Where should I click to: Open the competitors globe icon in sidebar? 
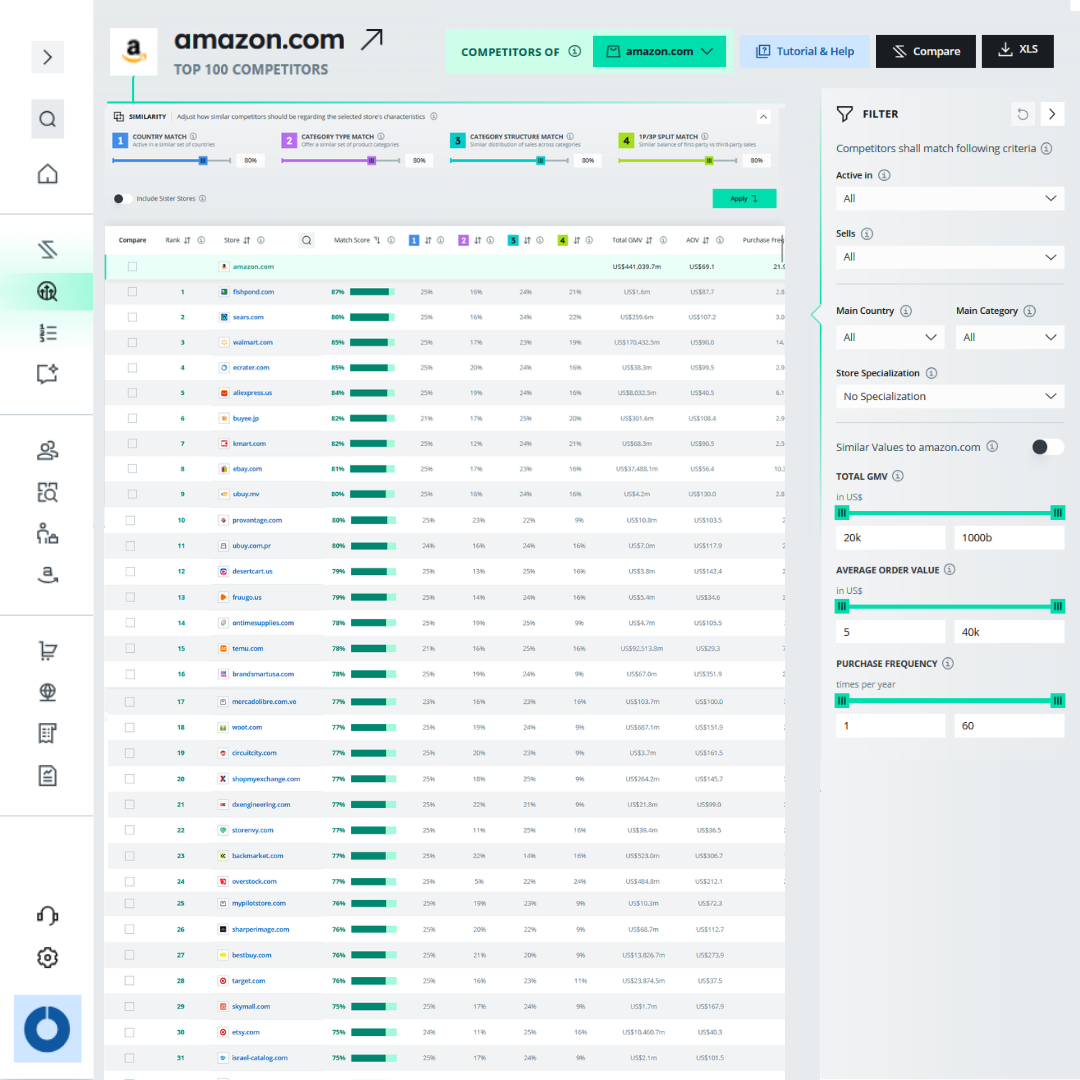click(x=48, y=291)
